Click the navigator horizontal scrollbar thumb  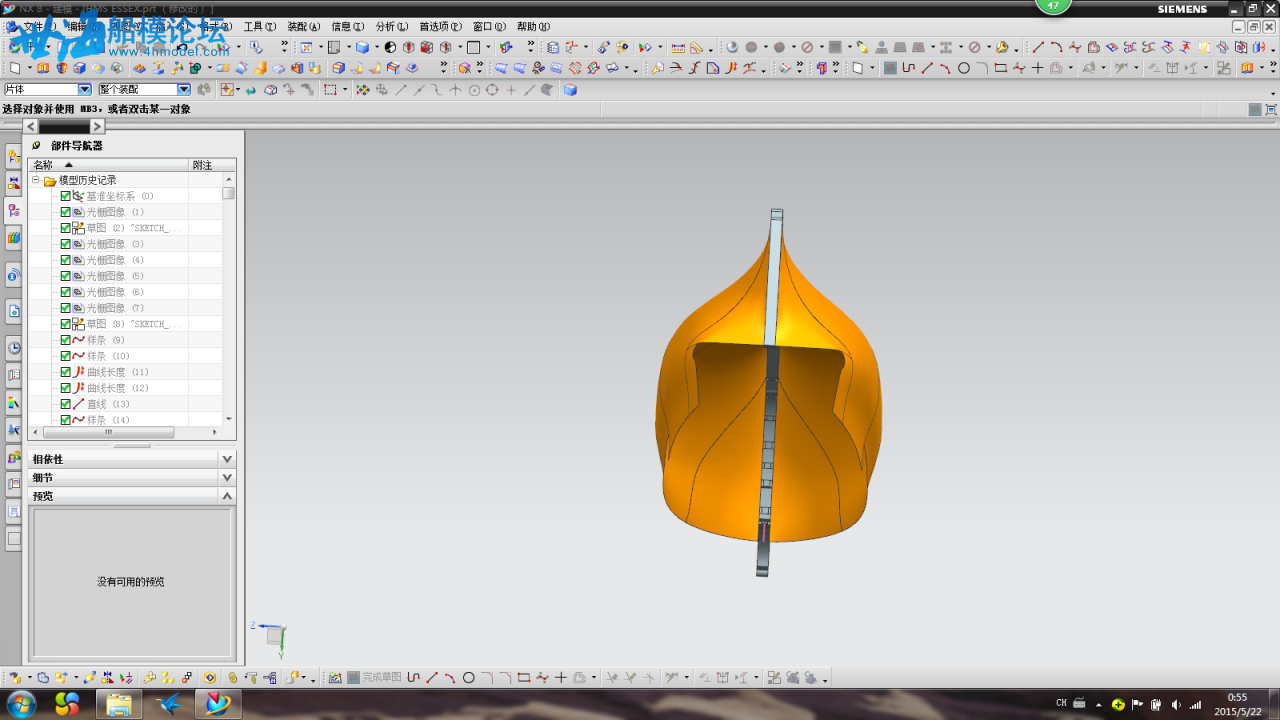[x=108, y=433]
